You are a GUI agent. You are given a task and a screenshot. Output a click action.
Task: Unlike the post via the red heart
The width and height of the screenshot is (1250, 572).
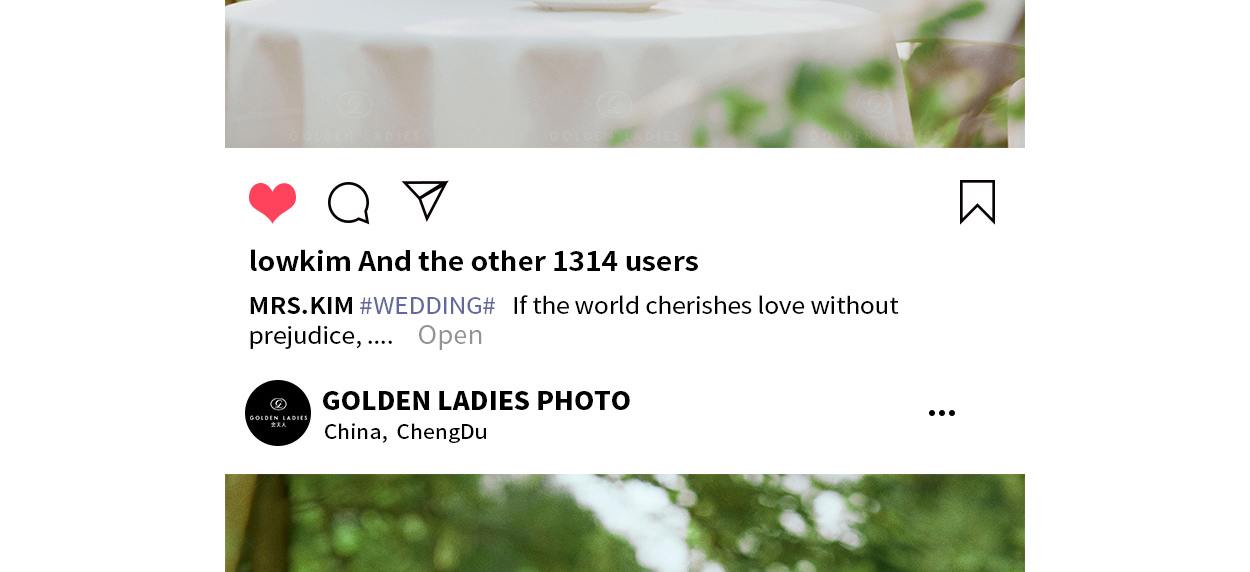click(272, 203)
